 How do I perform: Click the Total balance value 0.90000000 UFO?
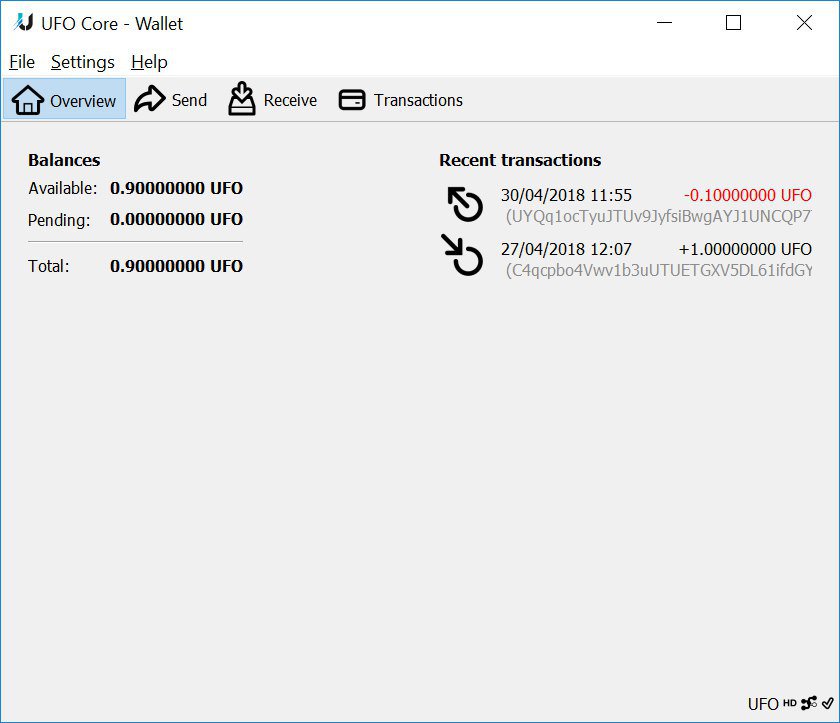[x=176, y=266]
